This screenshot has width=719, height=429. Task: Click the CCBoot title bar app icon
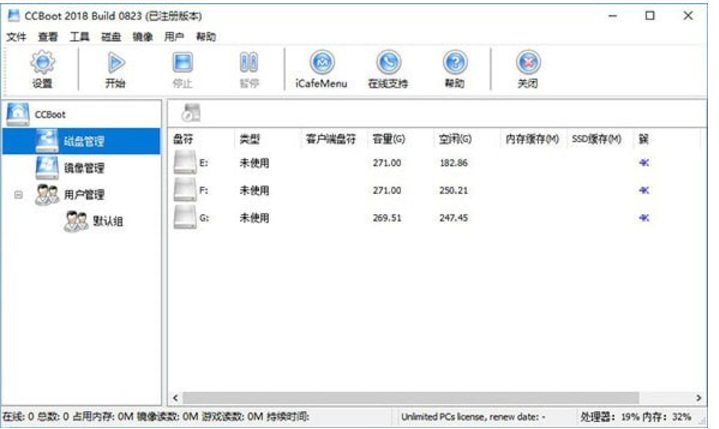[14, 16]
